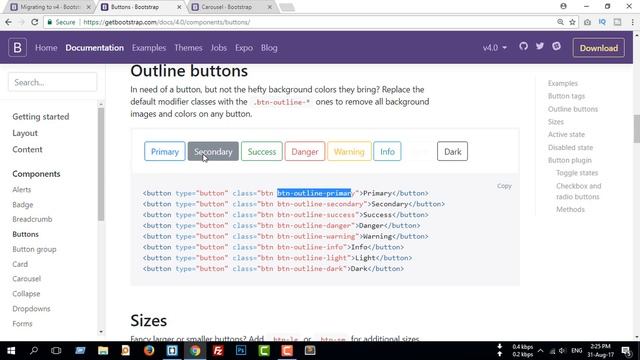Open the Jobs nav item
Viewport: 640px width, 360px height.
click(219, 48)
